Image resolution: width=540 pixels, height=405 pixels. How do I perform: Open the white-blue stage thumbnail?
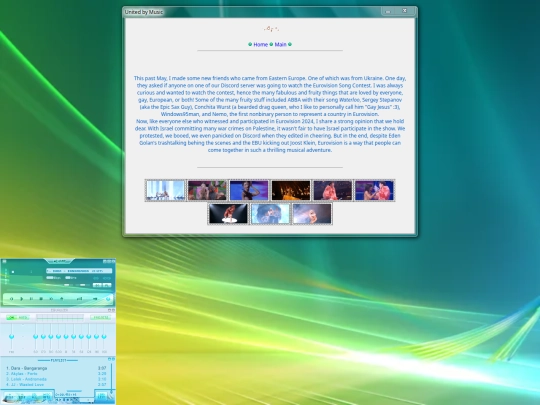click(x=166, y=190)
